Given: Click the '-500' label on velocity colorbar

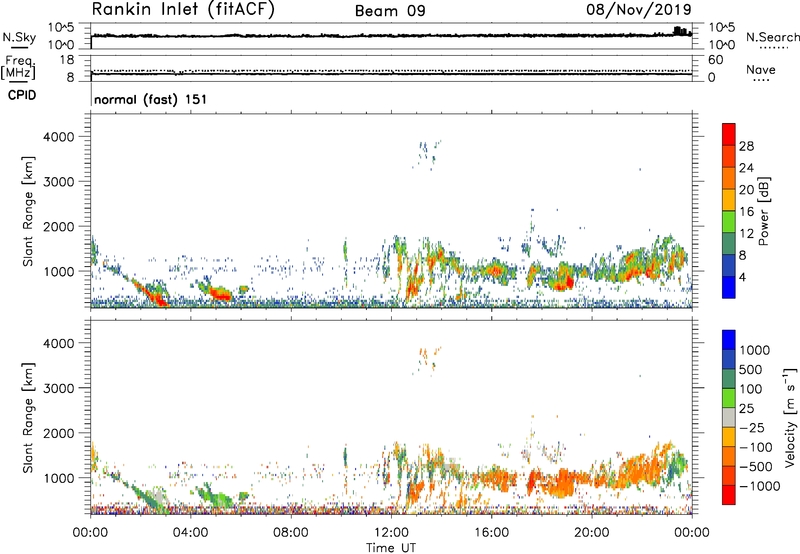Looking at the screenshot, I should pyautogui.click(x=756, y=467).
